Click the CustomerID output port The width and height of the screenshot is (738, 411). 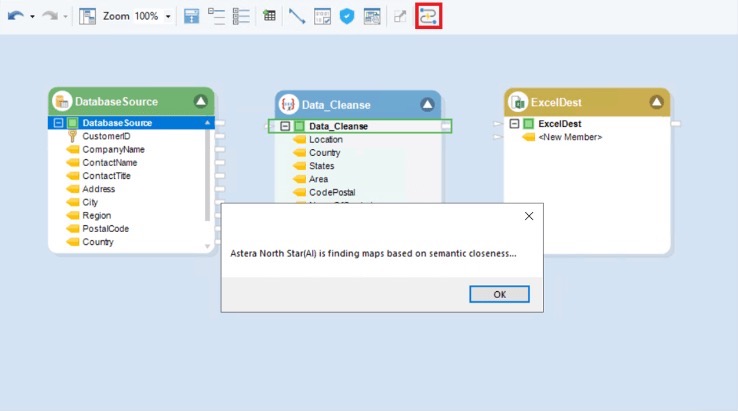coord(220,136)
